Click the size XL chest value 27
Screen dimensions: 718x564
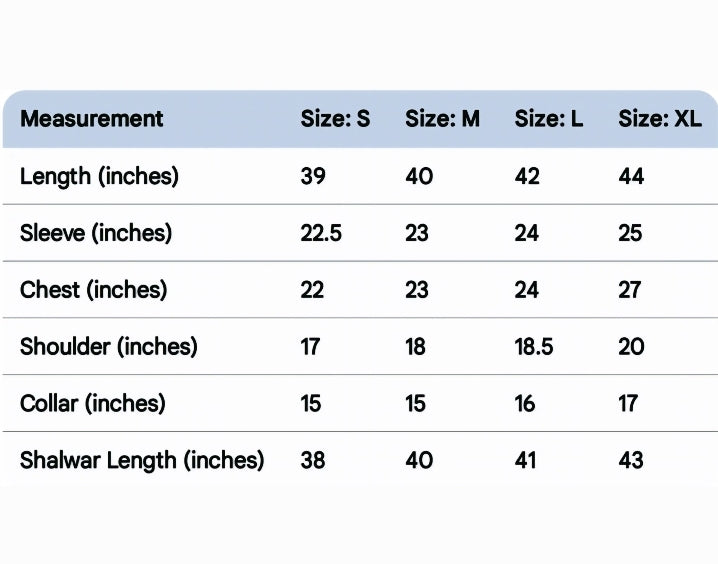[631, 290]
